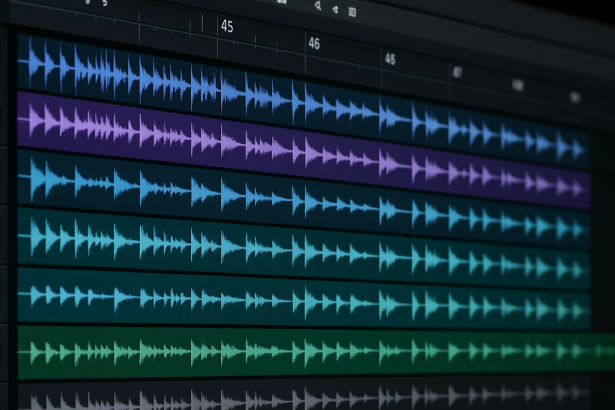The height and width of the screenshot is (410, 615).
Task: Click the blurry ruler number right of 46
Action: [390, 60]
